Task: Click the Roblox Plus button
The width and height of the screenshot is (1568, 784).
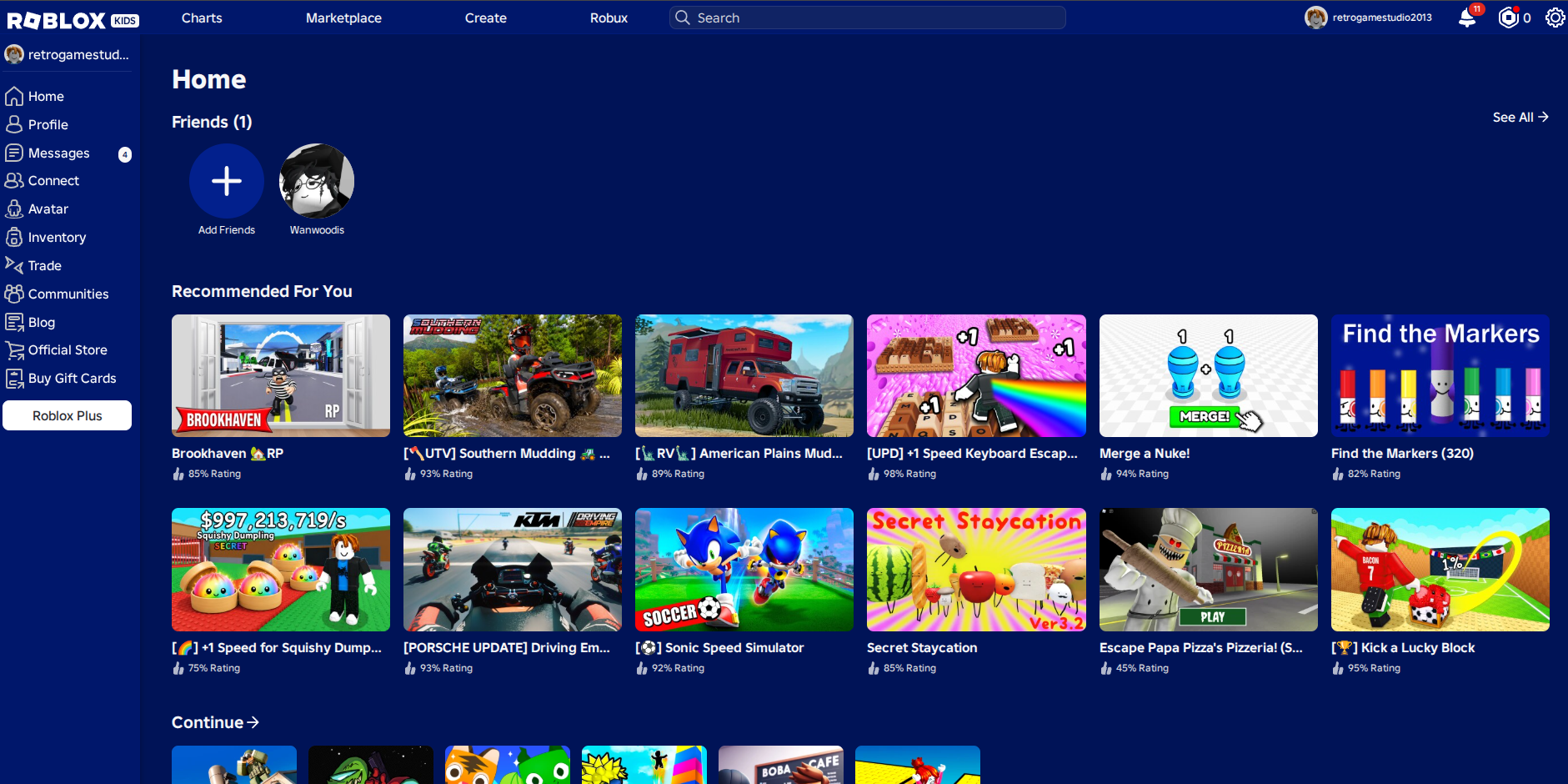Action: click(68, 415)
